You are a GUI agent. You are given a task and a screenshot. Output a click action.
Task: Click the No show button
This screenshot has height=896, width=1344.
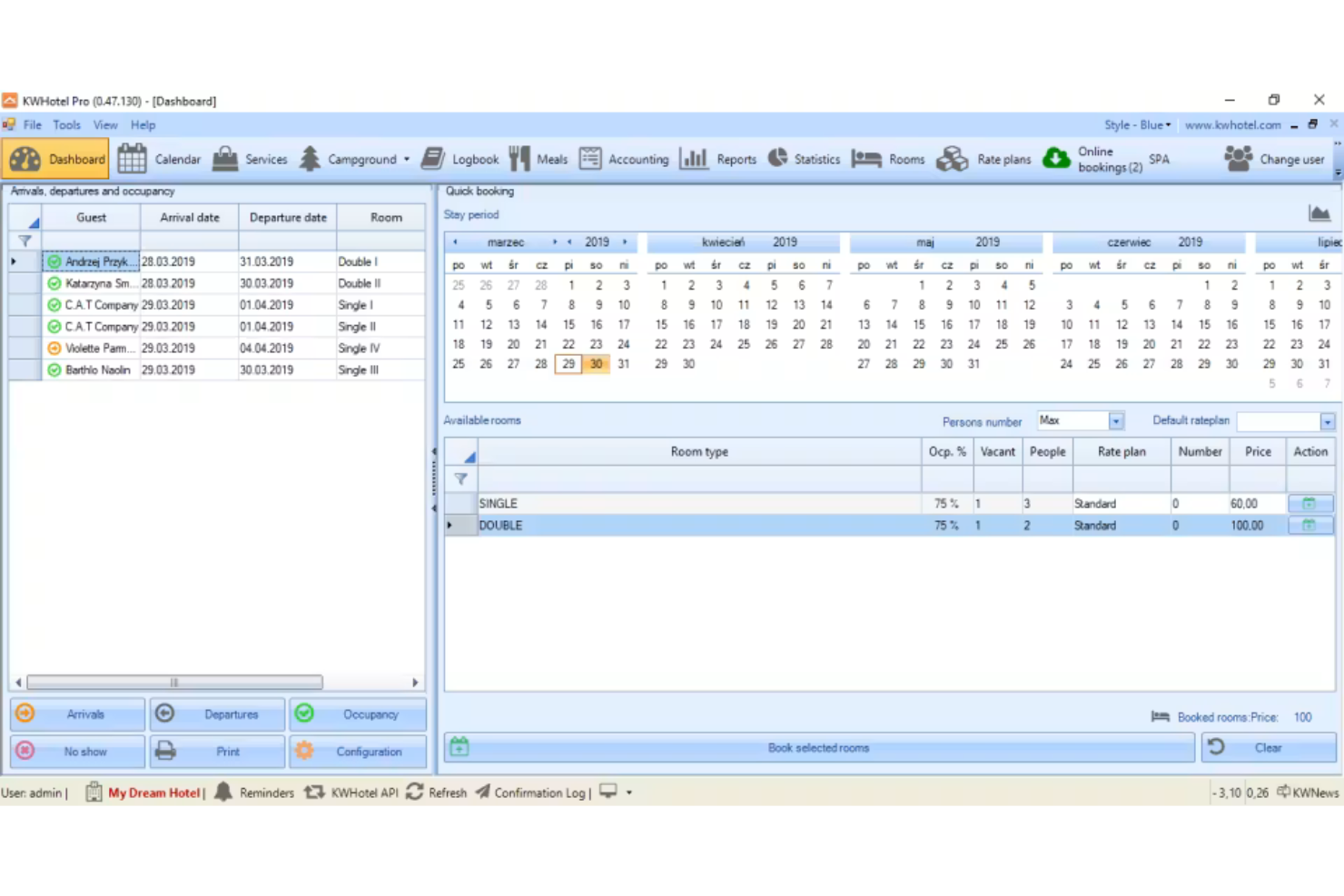[77, 751]
